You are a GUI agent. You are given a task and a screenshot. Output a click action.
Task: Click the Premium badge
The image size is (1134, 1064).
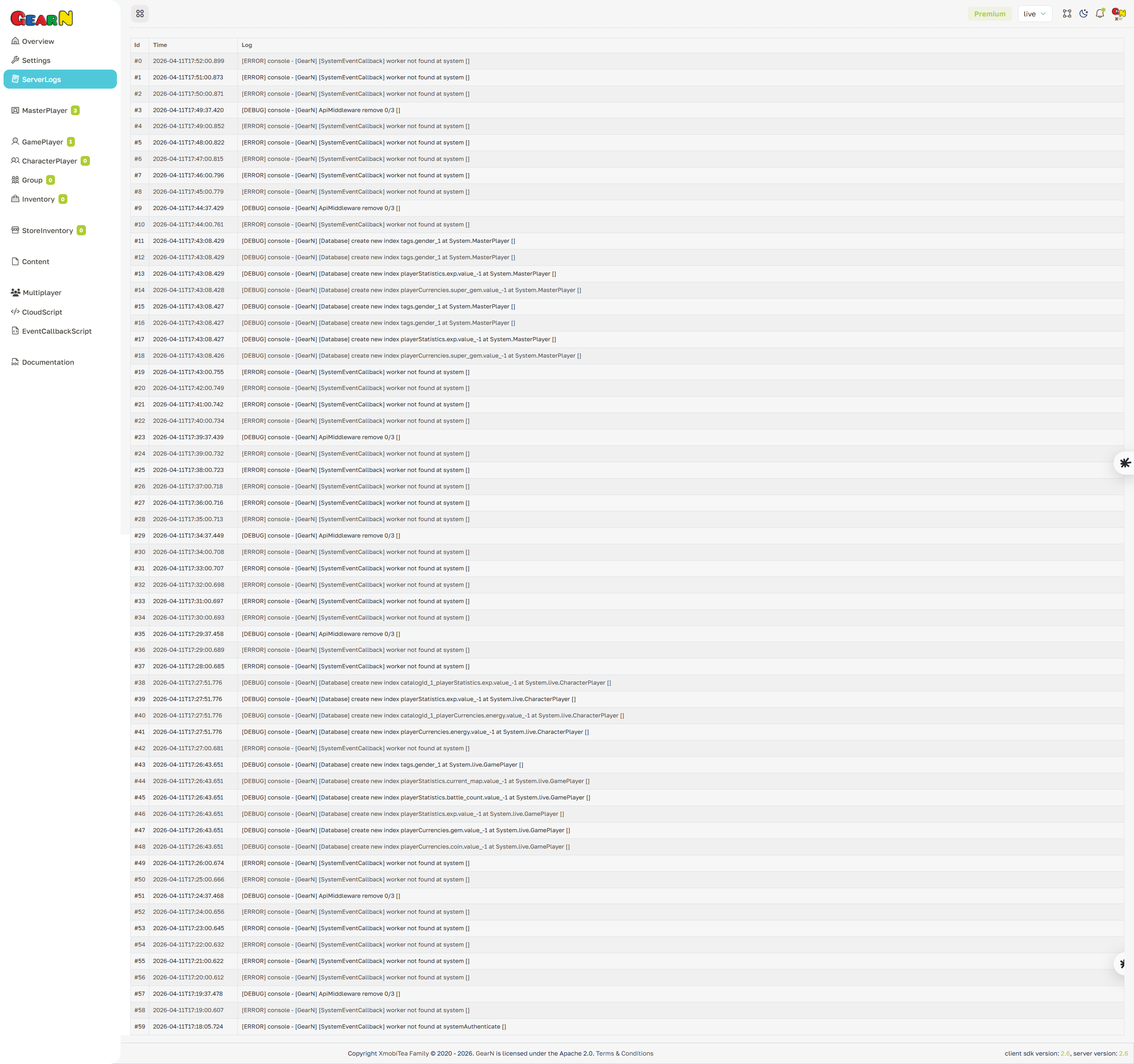pos(990,13)
